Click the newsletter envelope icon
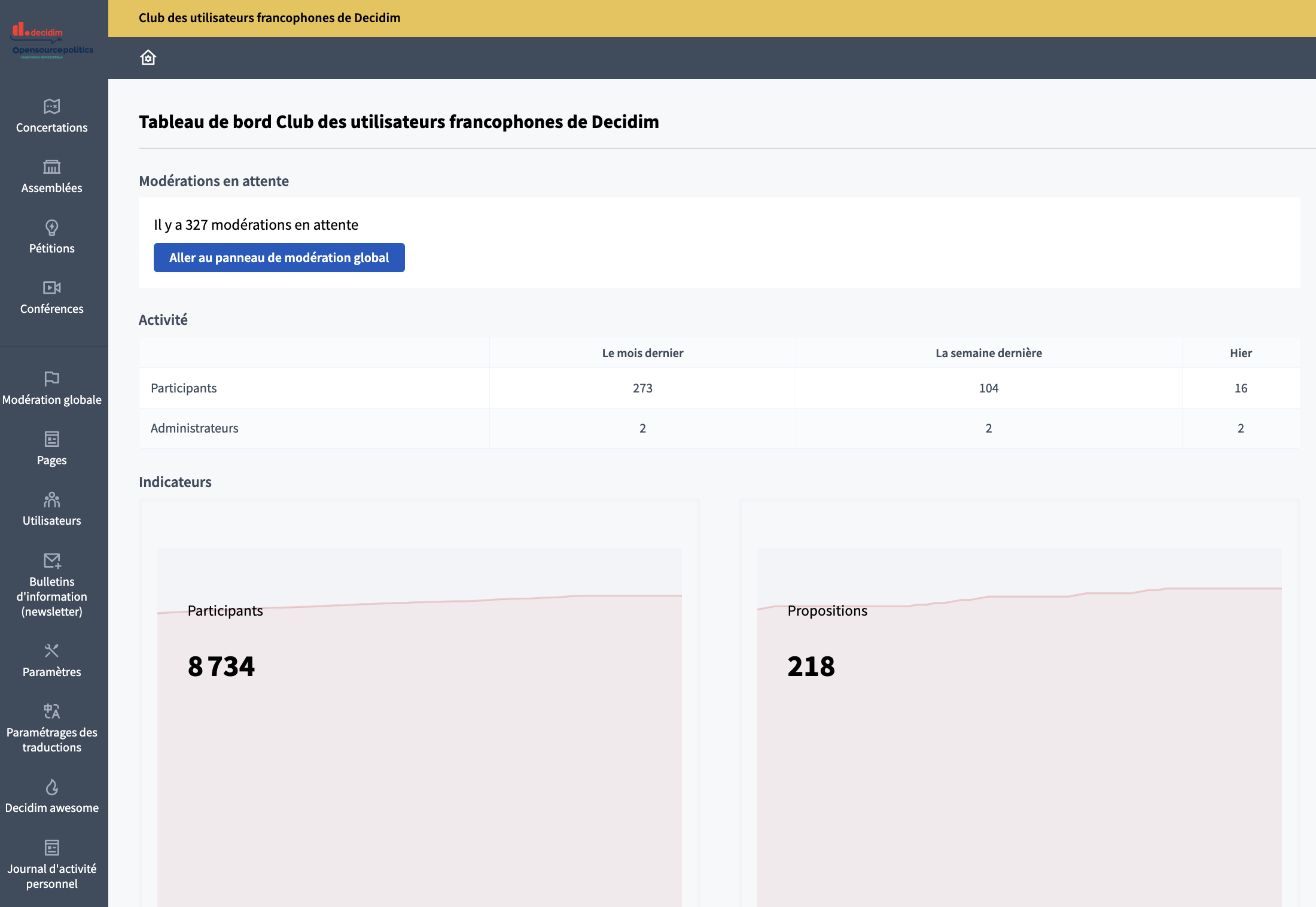This screenshot has width=1316, height=907. tap(52, 561)
